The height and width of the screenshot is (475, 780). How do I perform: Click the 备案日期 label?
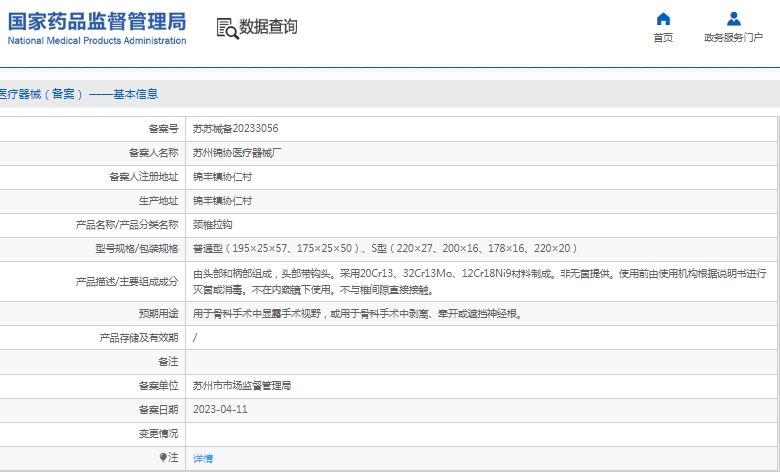point(158,409)
